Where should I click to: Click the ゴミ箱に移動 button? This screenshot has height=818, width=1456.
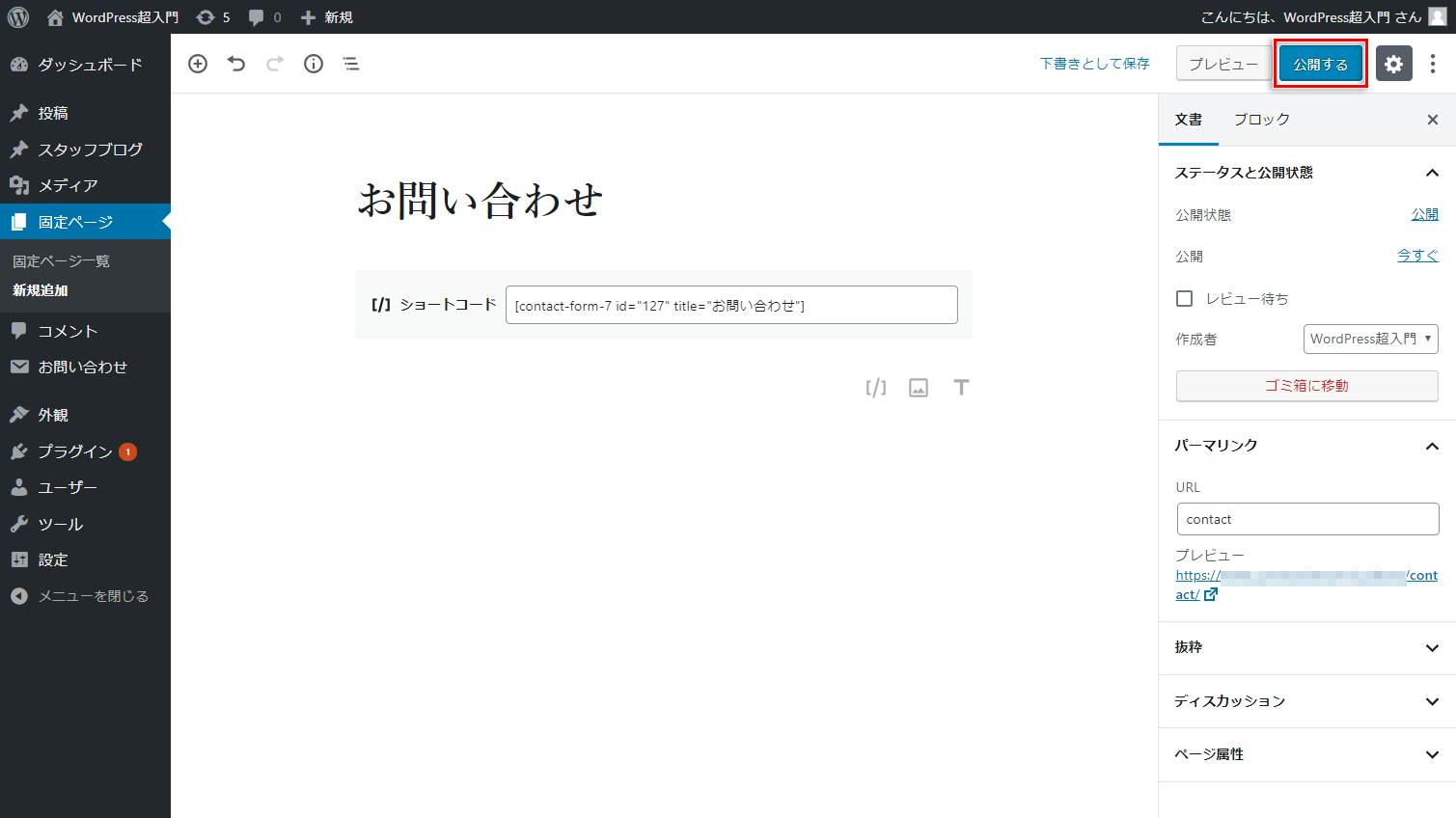(1306, 386)
